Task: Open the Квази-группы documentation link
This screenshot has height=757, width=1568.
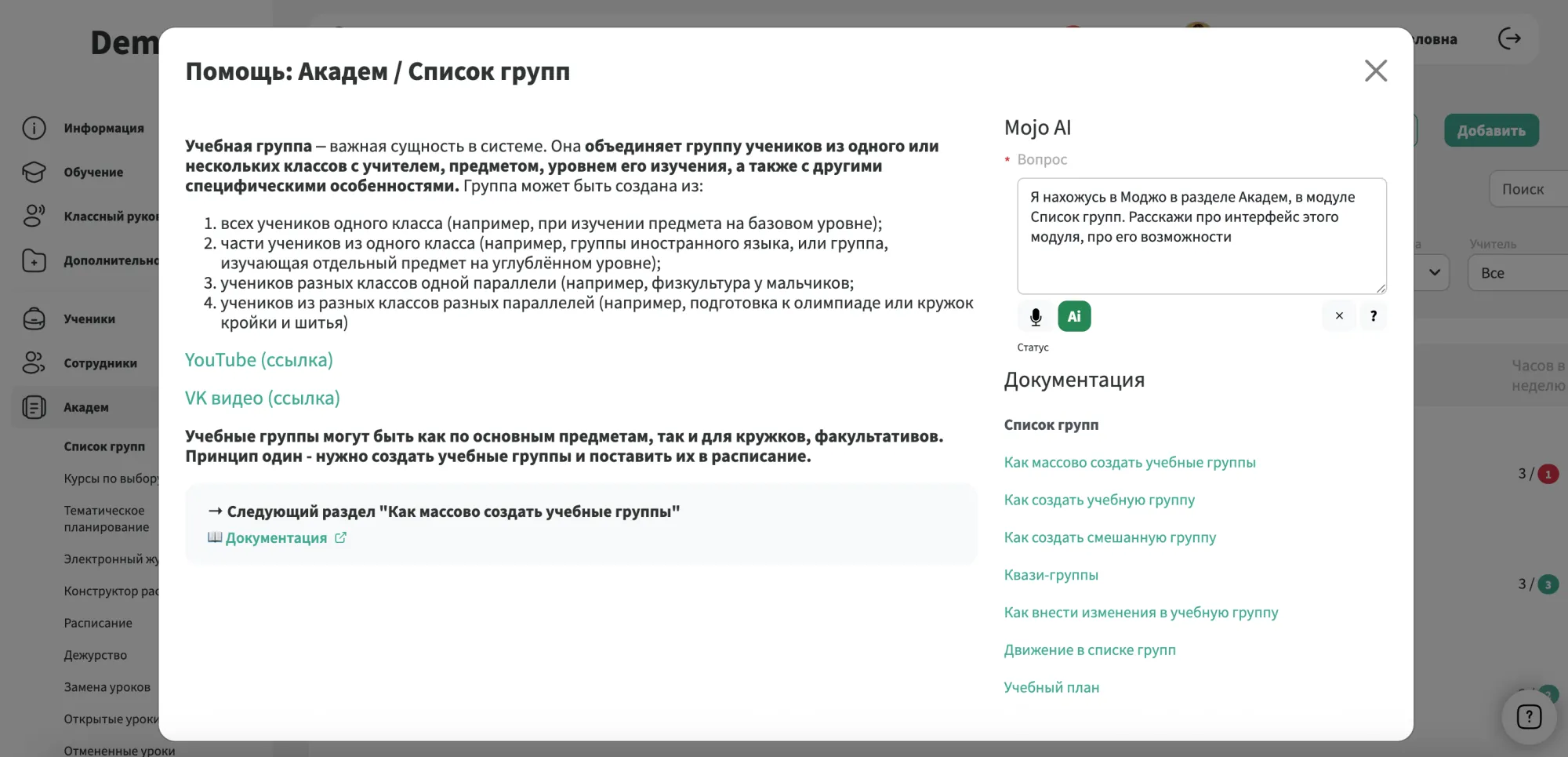Action: click(1051, 575)
